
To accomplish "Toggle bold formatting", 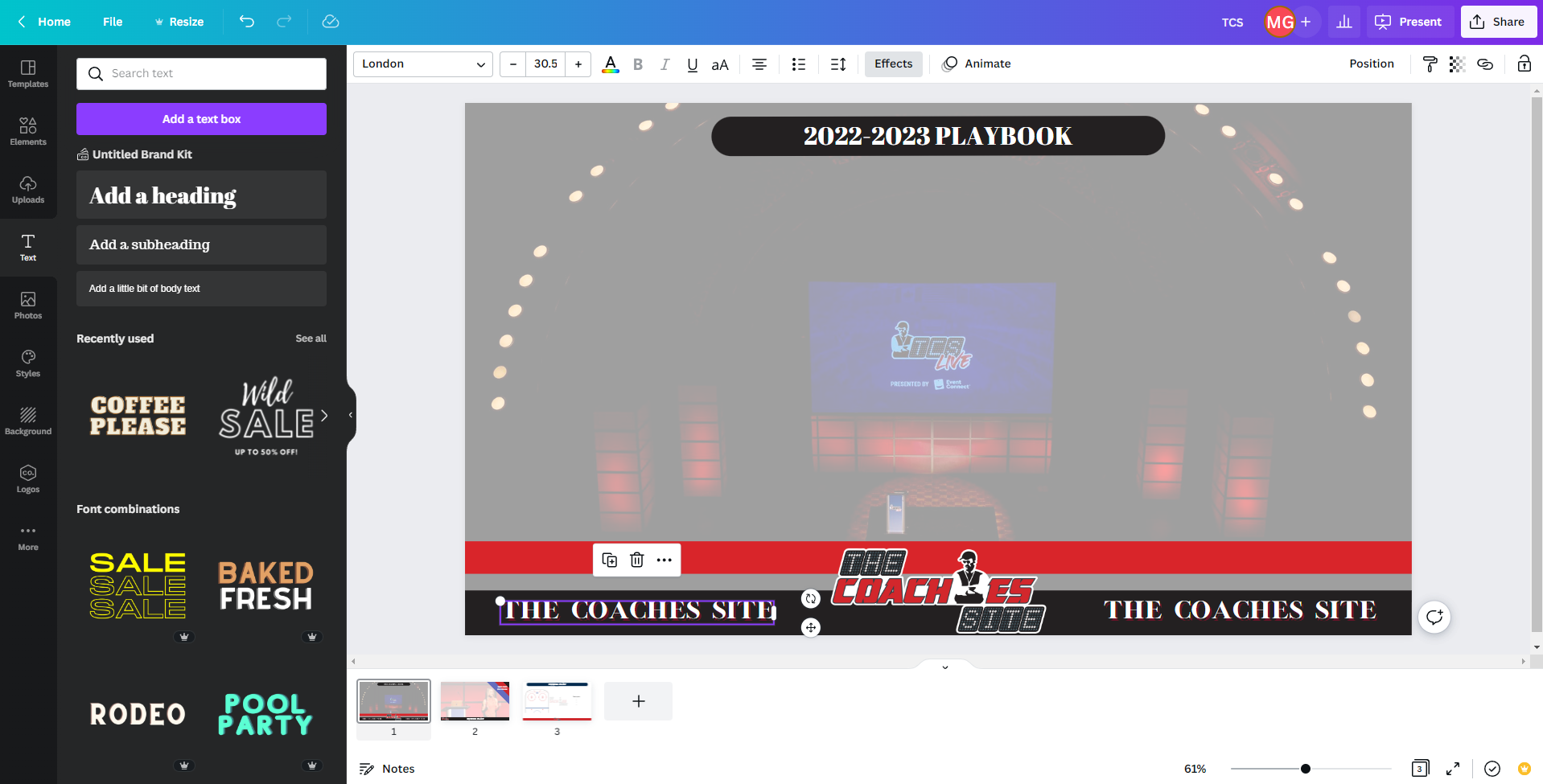I will click(638, 64).
